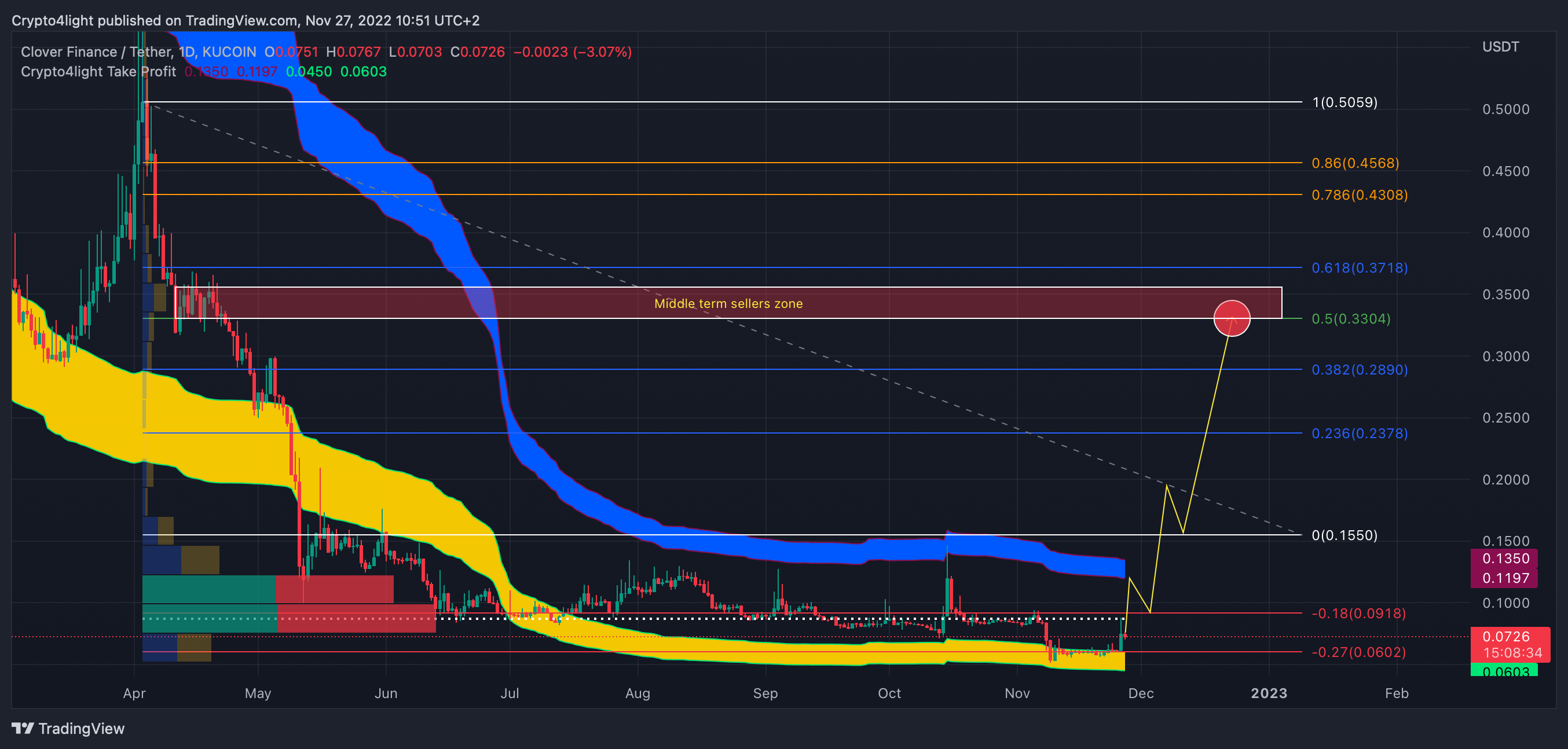Click the Feb label on time axis

click(x=1397, y=693)
